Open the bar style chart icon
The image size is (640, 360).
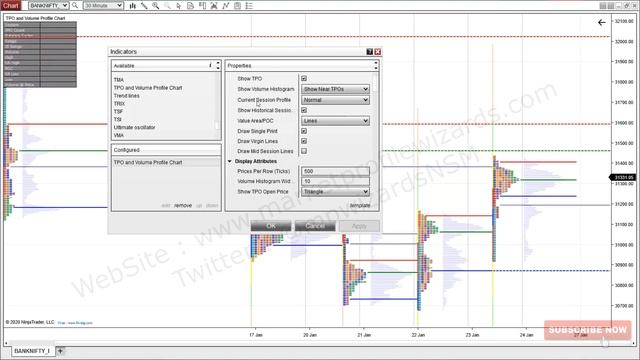tap(133, 6)
